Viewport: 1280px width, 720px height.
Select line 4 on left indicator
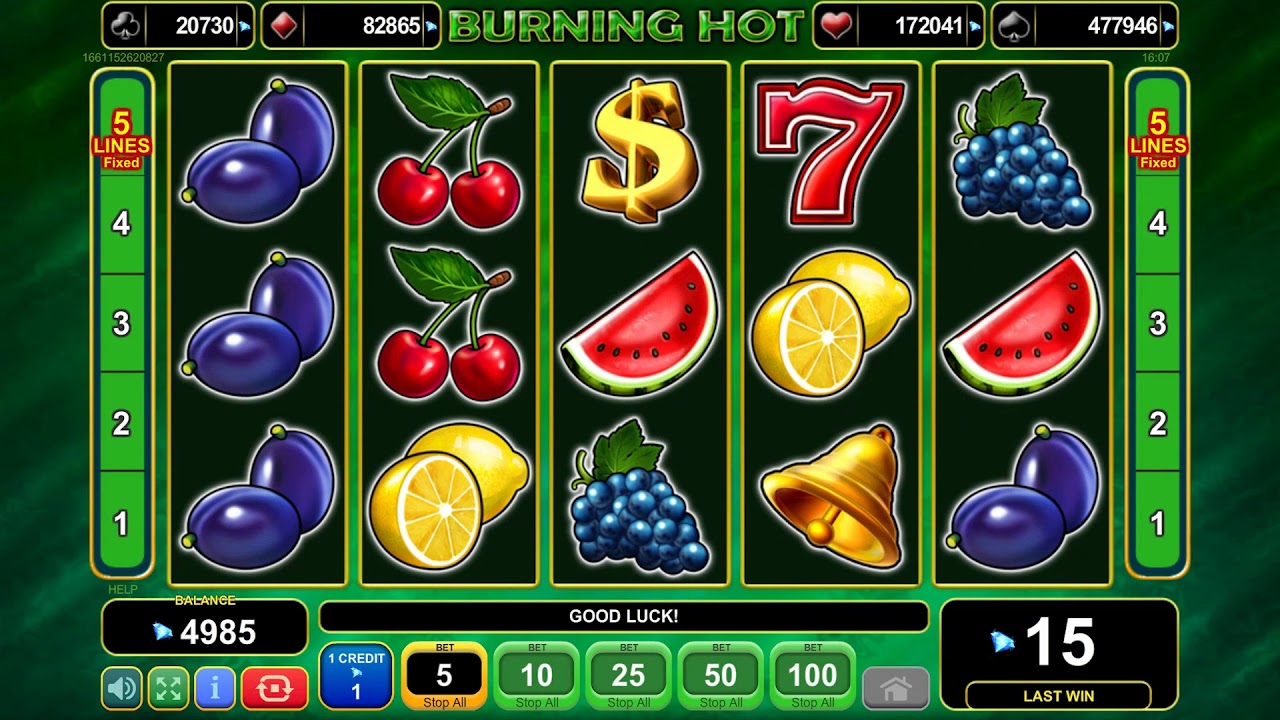coord(121,224)
